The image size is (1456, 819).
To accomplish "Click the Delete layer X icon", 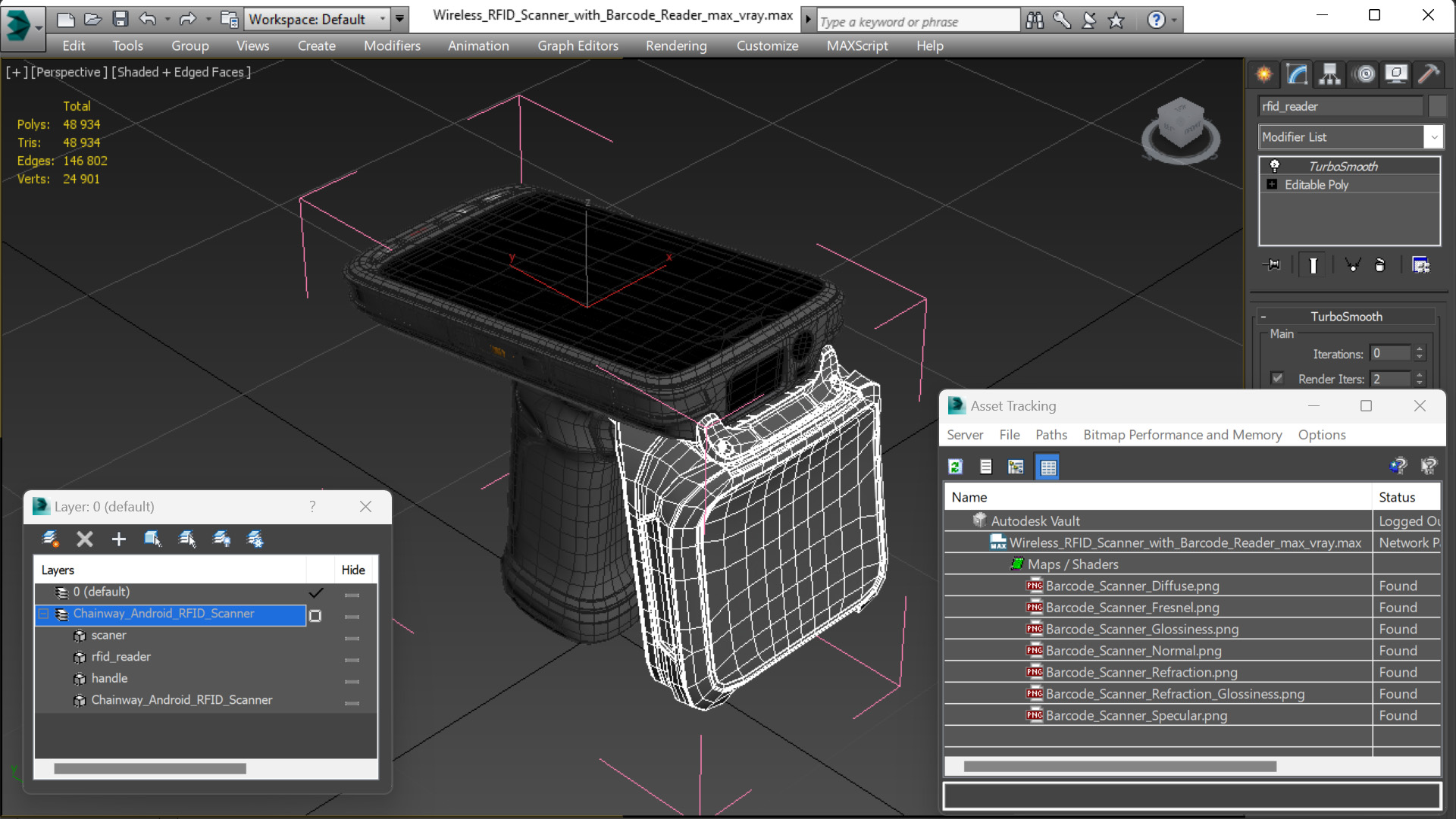I will pyautogui.click(x=85, y=539).
